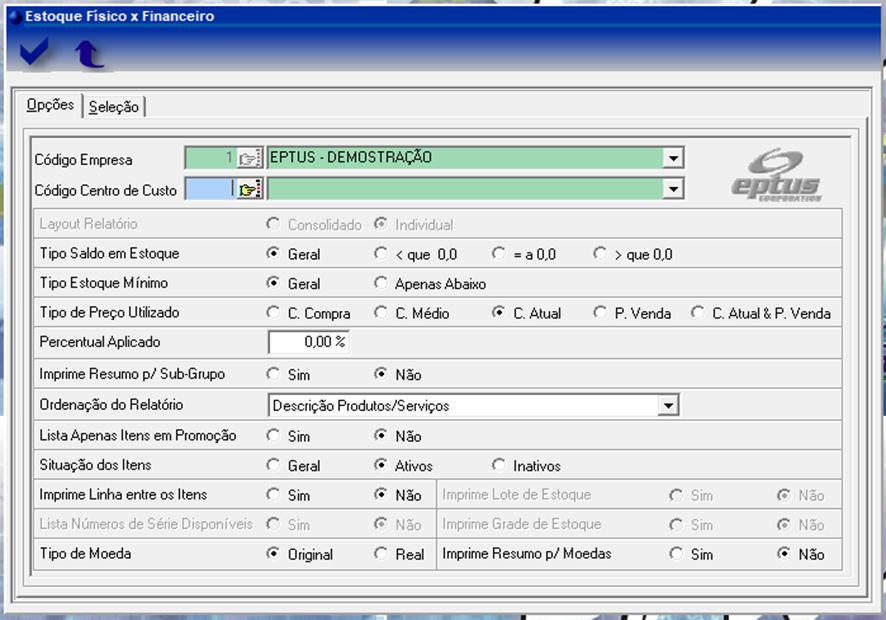The height and width of the screenshot is (620, 886).
Task: Choose Apenas Abaixo for Estoque Mínimo
Action: pos(381,284)
